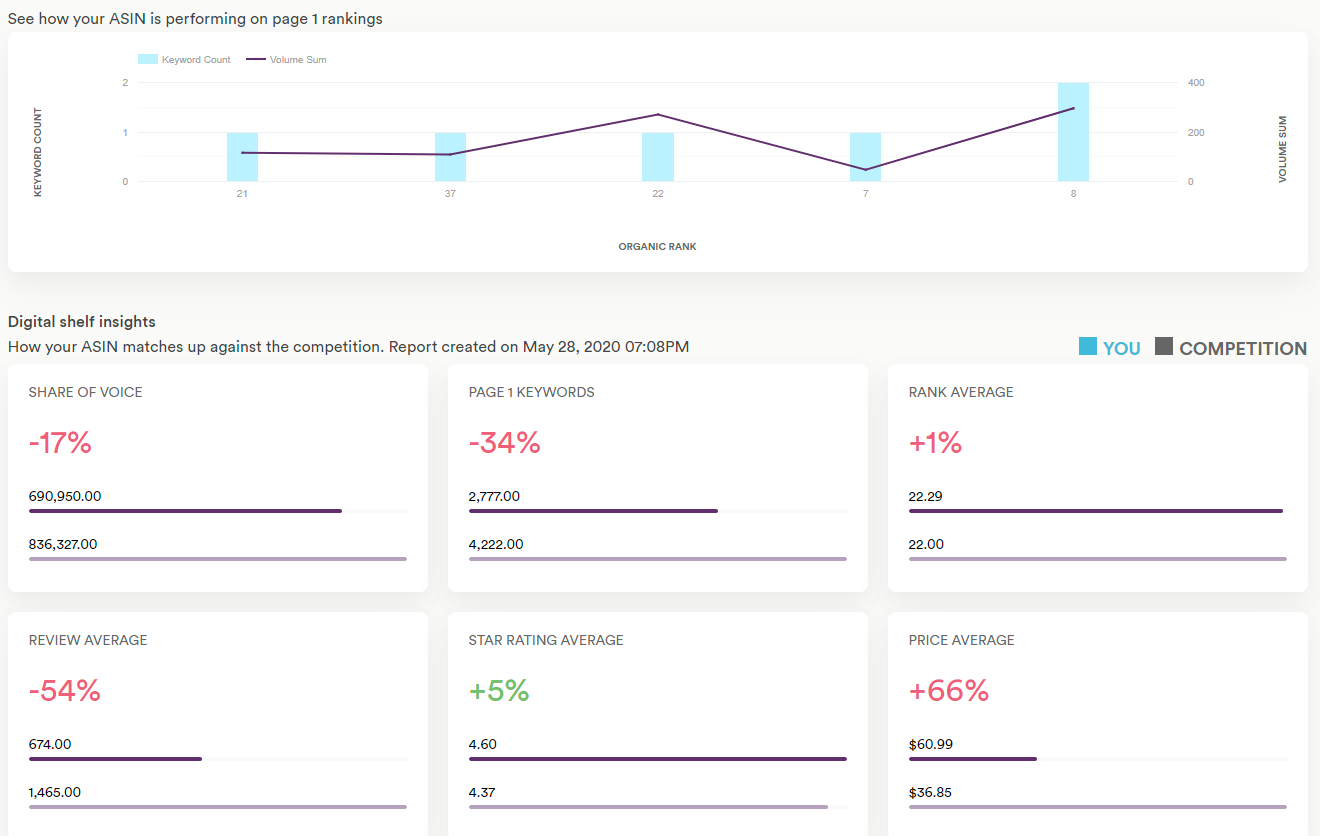Viewport: 1320px width, 836px height.
Task: Click the Digital shelf insights heading
Action: click(82, 322)
